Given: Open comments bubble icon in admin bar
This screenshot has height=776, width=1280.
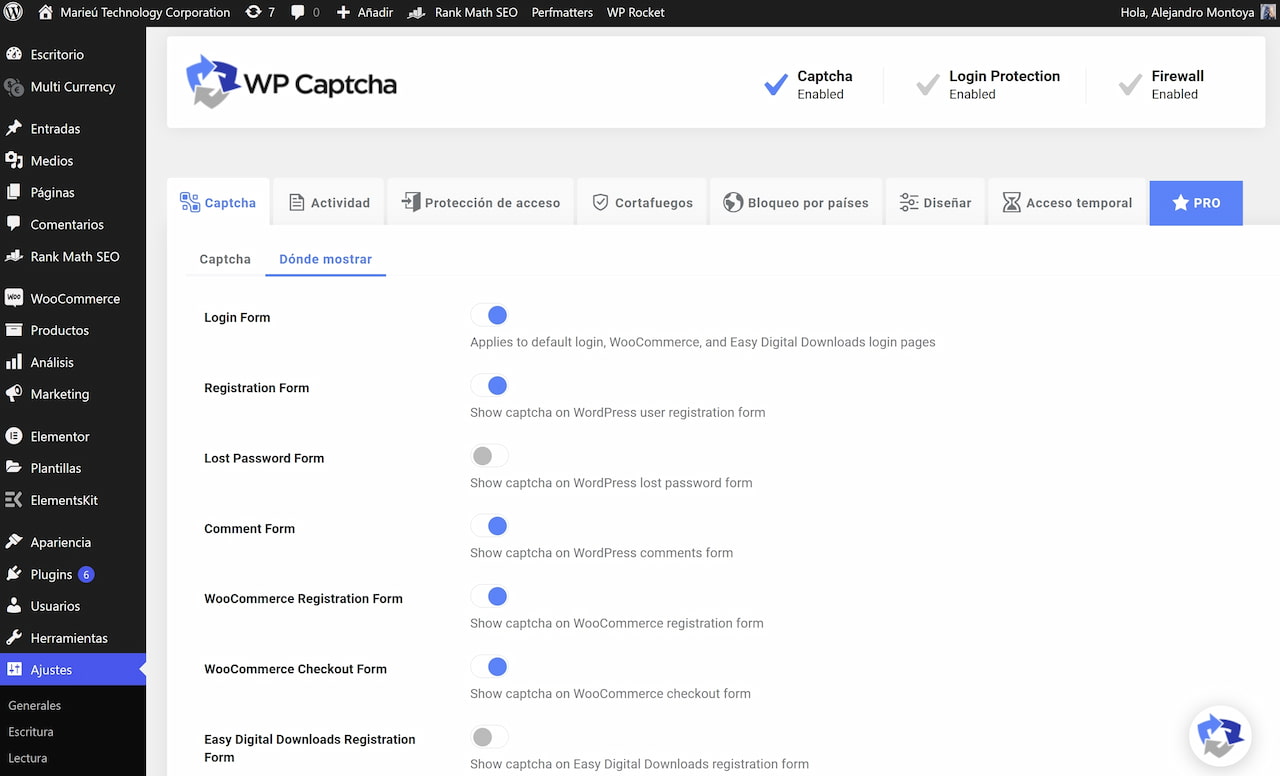Looking at the screenshot, I should 298,13.
